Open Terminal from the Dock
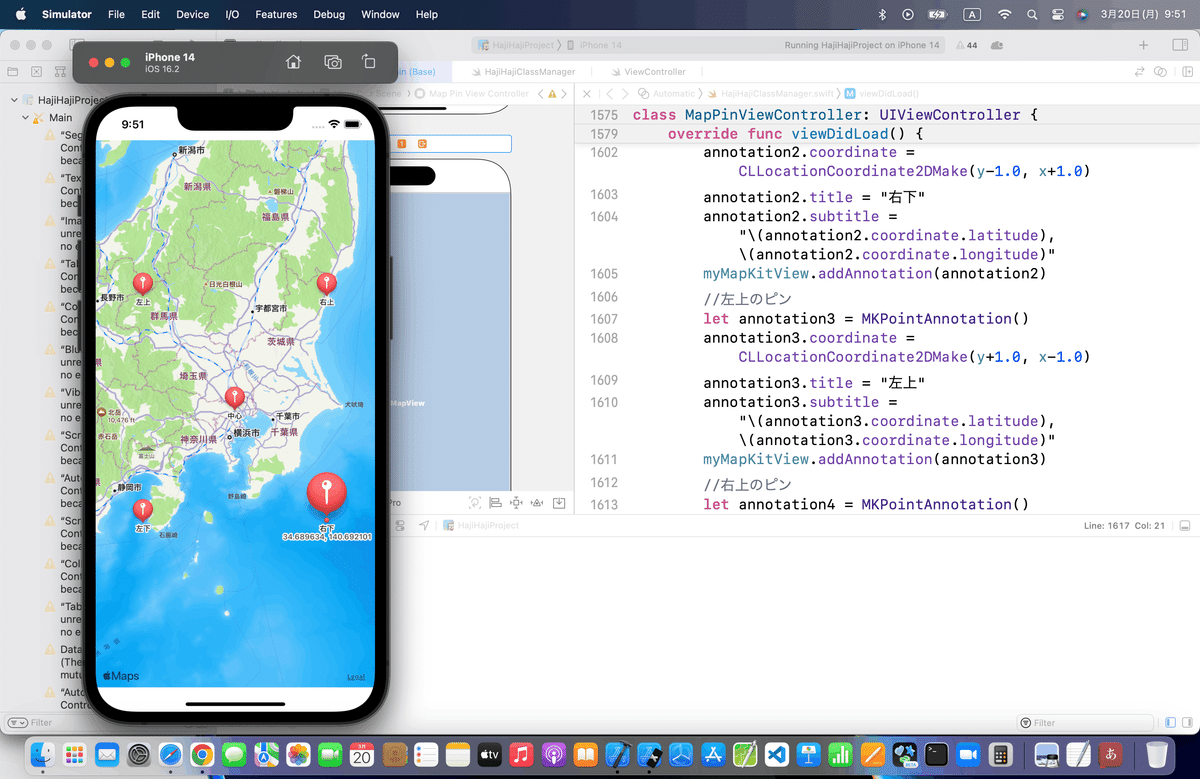The image size is (1200, 779). (936, 754)
